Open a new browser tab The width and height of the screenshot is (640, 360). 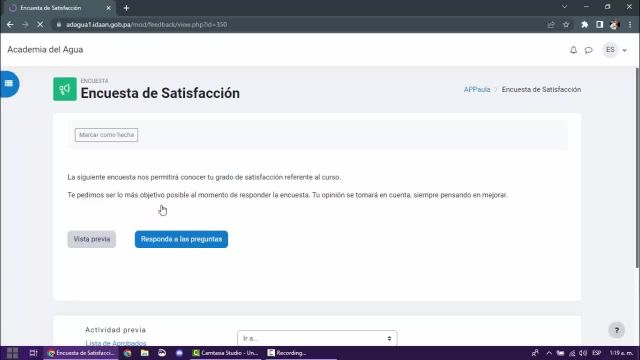coord(127,8)
